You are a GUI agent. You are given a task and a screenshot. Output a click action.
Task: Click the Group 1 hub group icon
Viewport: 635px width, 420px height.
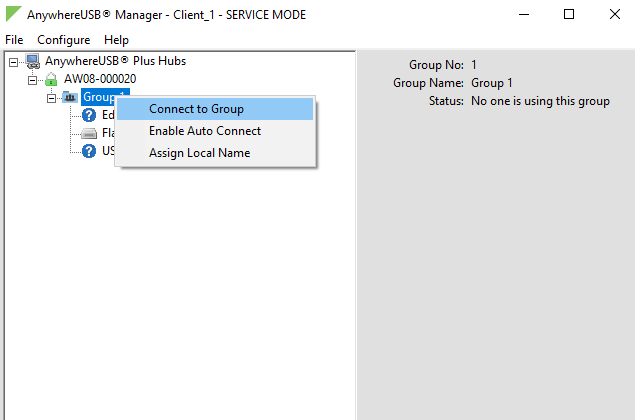(x=70, y=97)
